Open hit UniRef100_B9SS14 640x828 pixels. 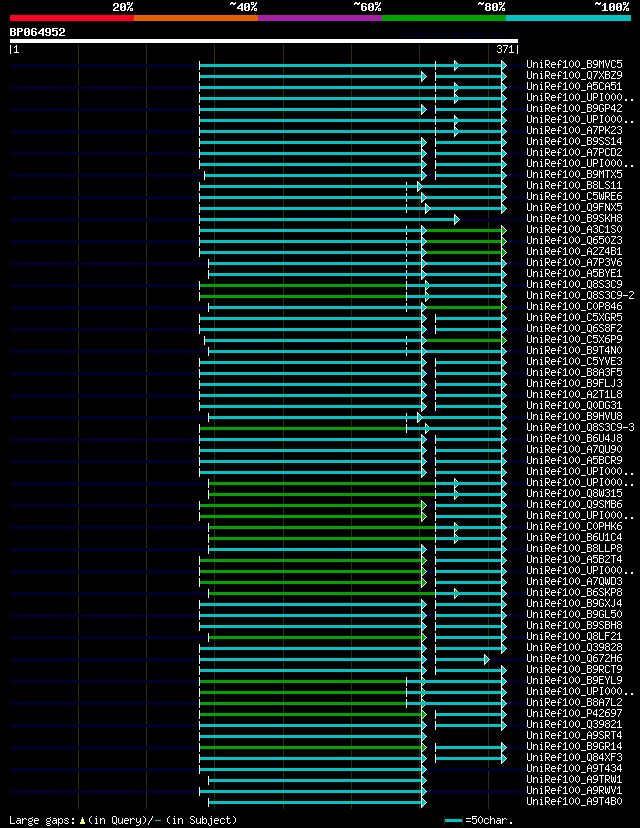pyautogui.click(x=575, y=142)
